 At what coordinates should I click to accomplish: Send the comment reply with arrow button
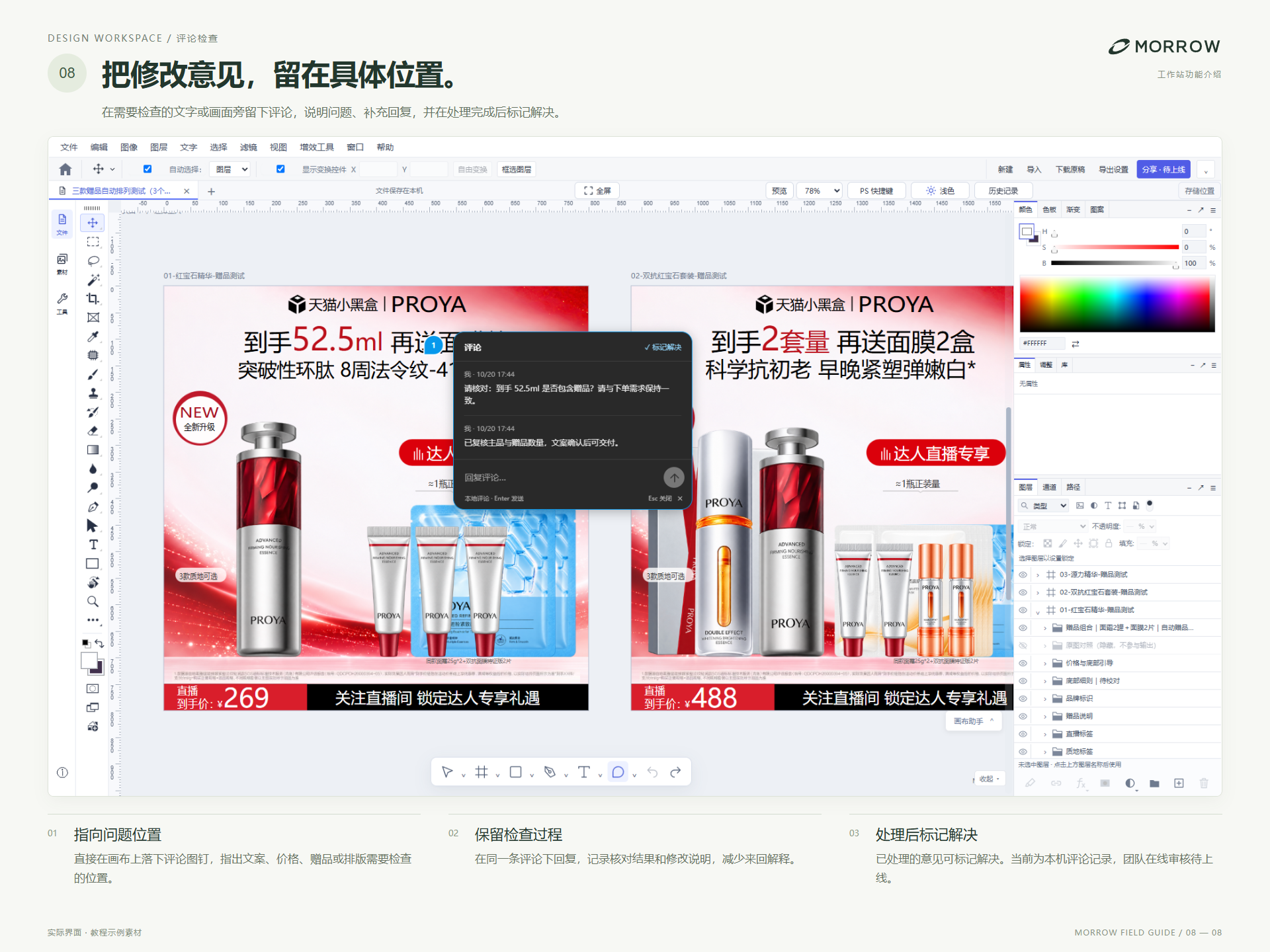(673, 477)
